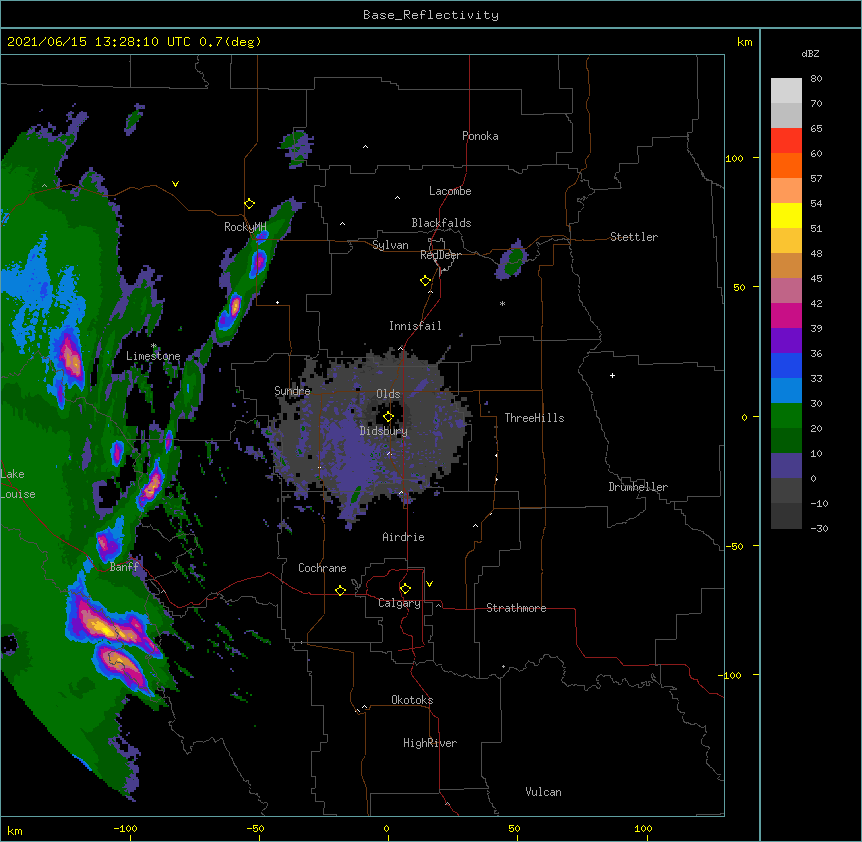Click the Ponoka city label

(480, 136)
